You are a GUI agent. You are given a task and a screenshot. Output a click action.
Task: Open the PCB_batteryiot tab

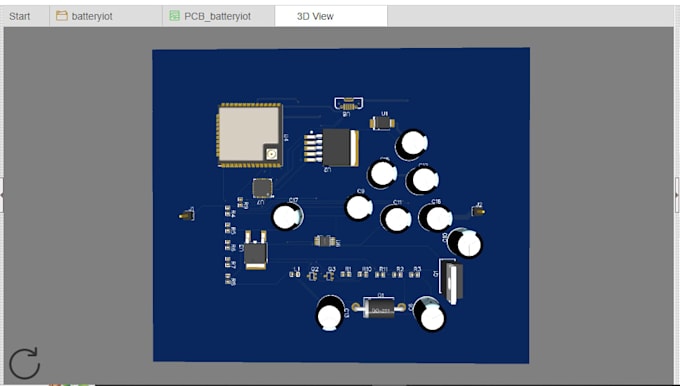coord(218,16)
